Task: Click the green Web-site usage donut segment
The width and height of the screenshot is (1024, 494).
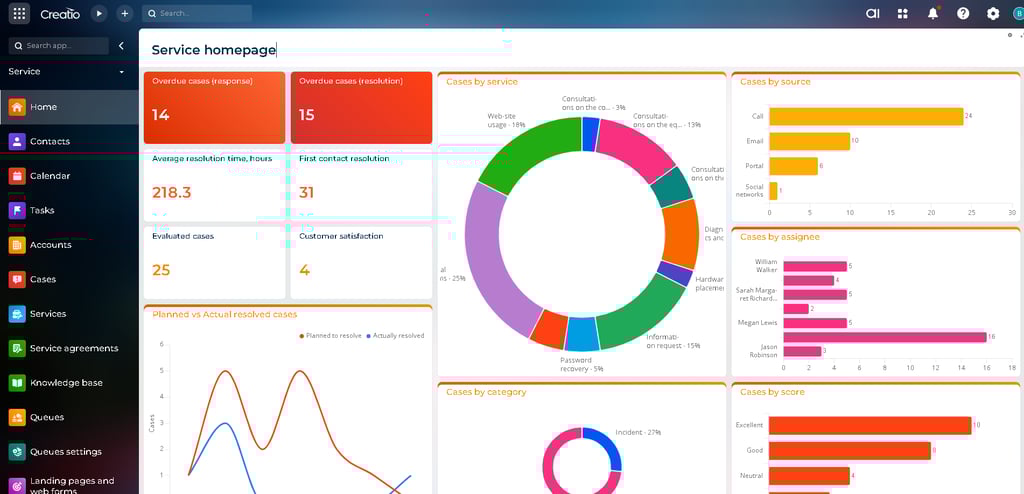Action: tap(532, 153)
